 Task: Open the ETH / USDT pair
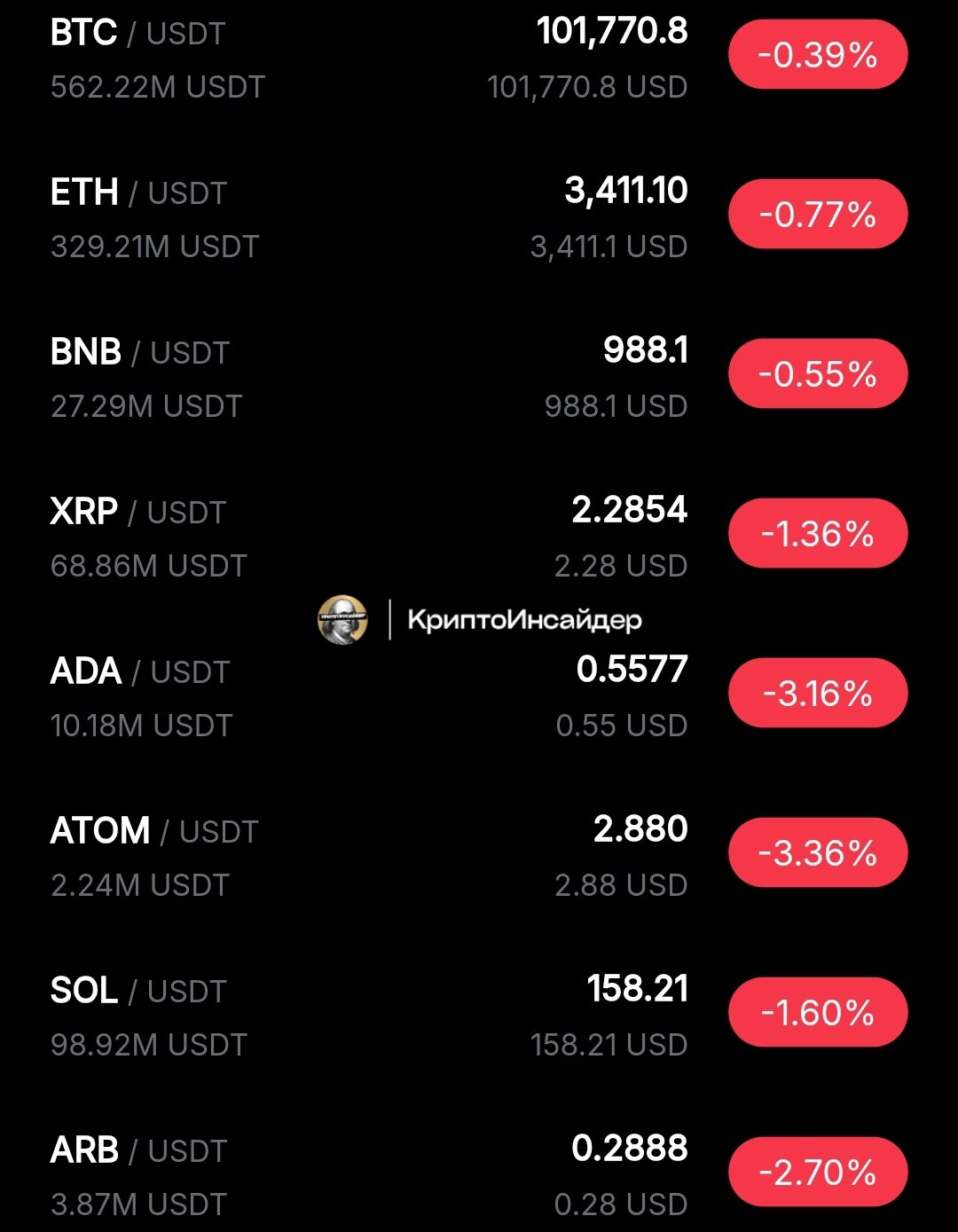(x=138, y=193)
